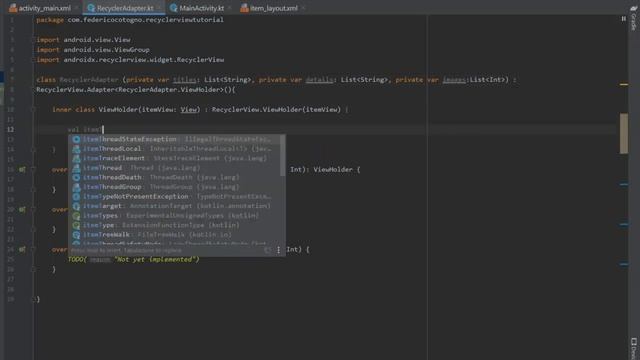Click the details parameter in the constructor

click(319, 80)
